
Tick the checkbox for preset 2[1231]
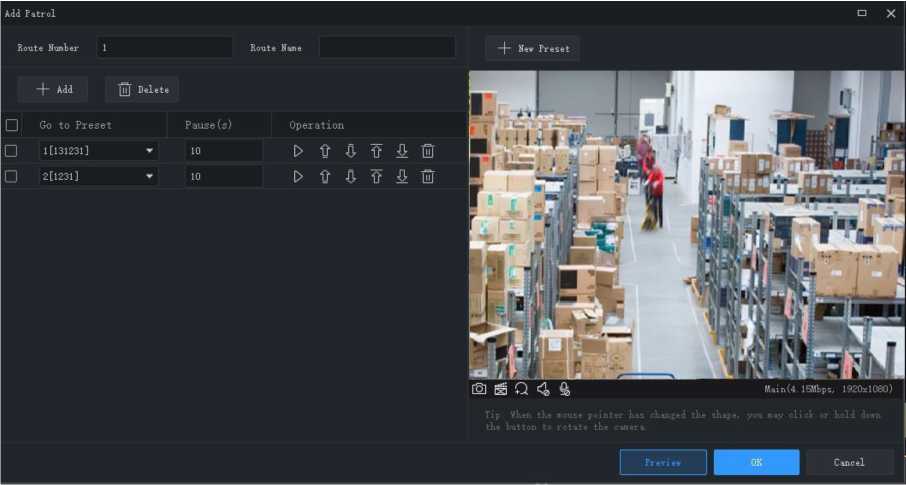(x=12, y=177)
